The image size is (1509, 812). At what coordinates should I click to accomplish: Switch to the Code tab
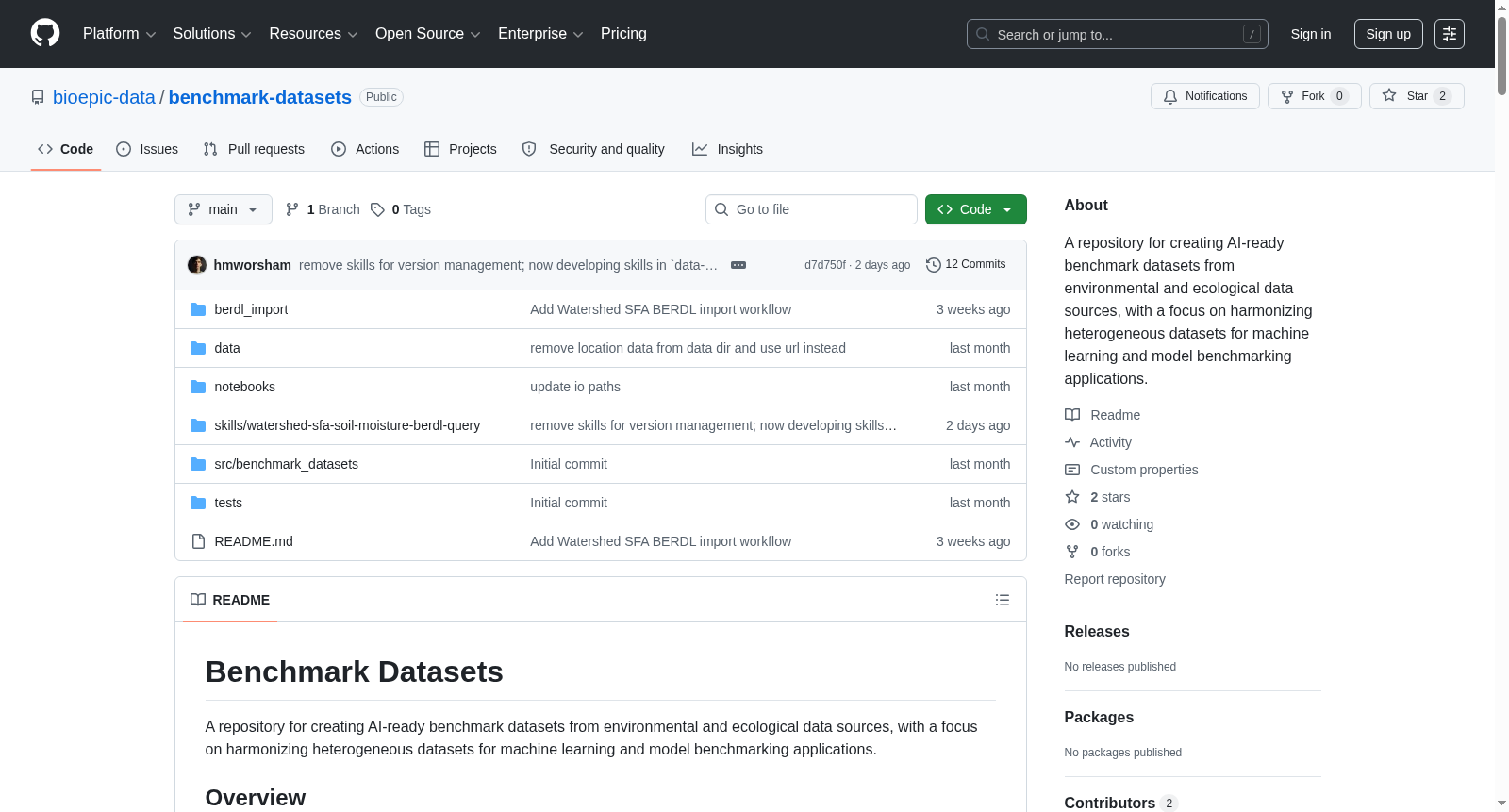(x=66, y=149)
